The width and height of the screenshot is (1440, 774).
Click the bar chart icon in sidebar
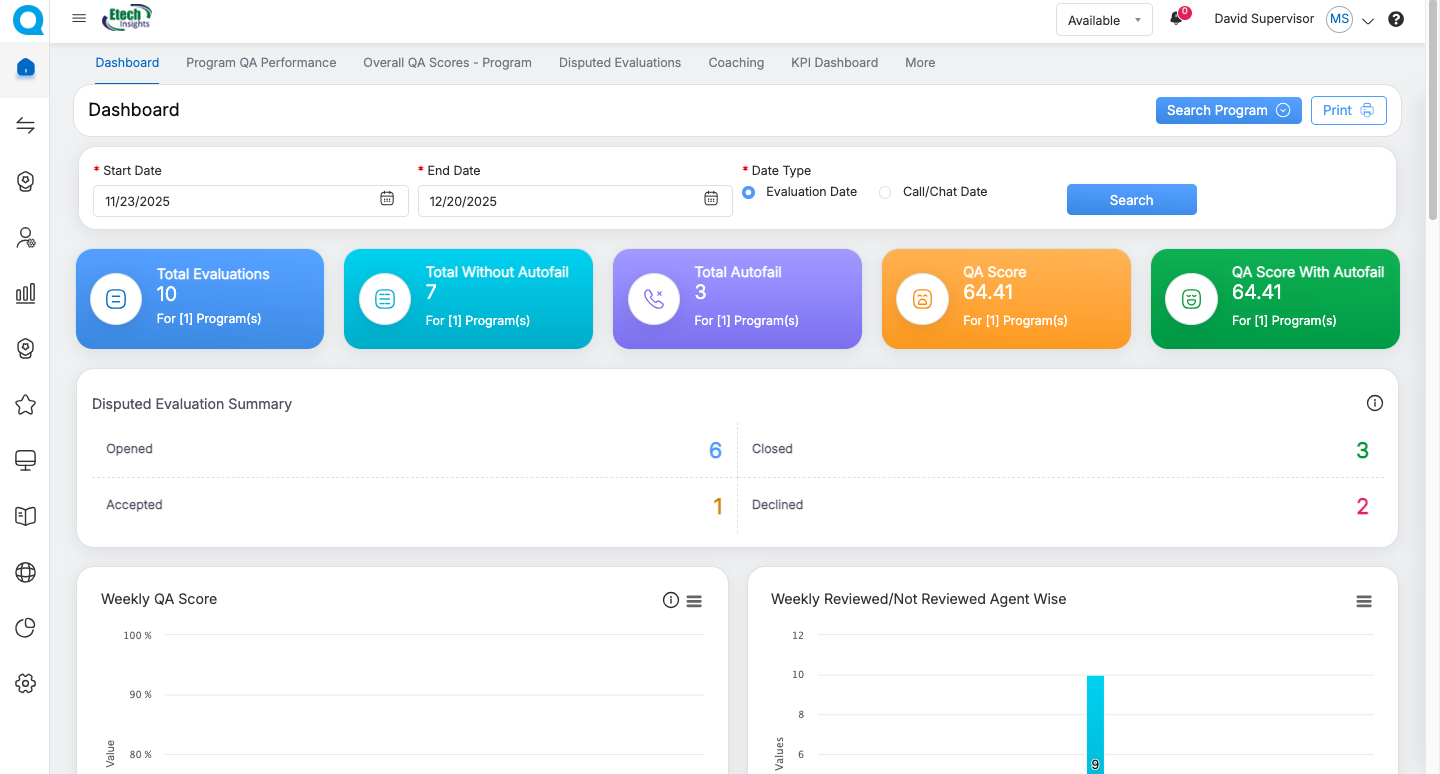coord(26,293)
